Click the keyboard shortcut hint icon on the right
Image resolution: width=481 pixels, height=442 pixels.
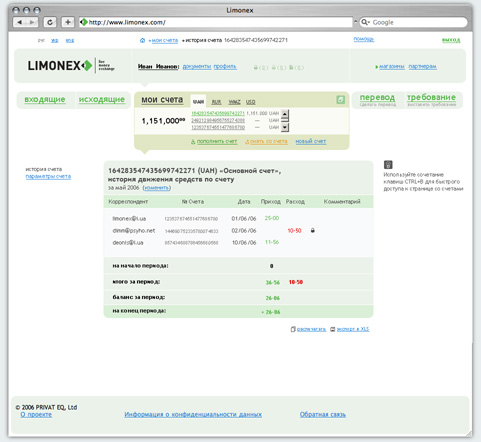pos(388,165)
